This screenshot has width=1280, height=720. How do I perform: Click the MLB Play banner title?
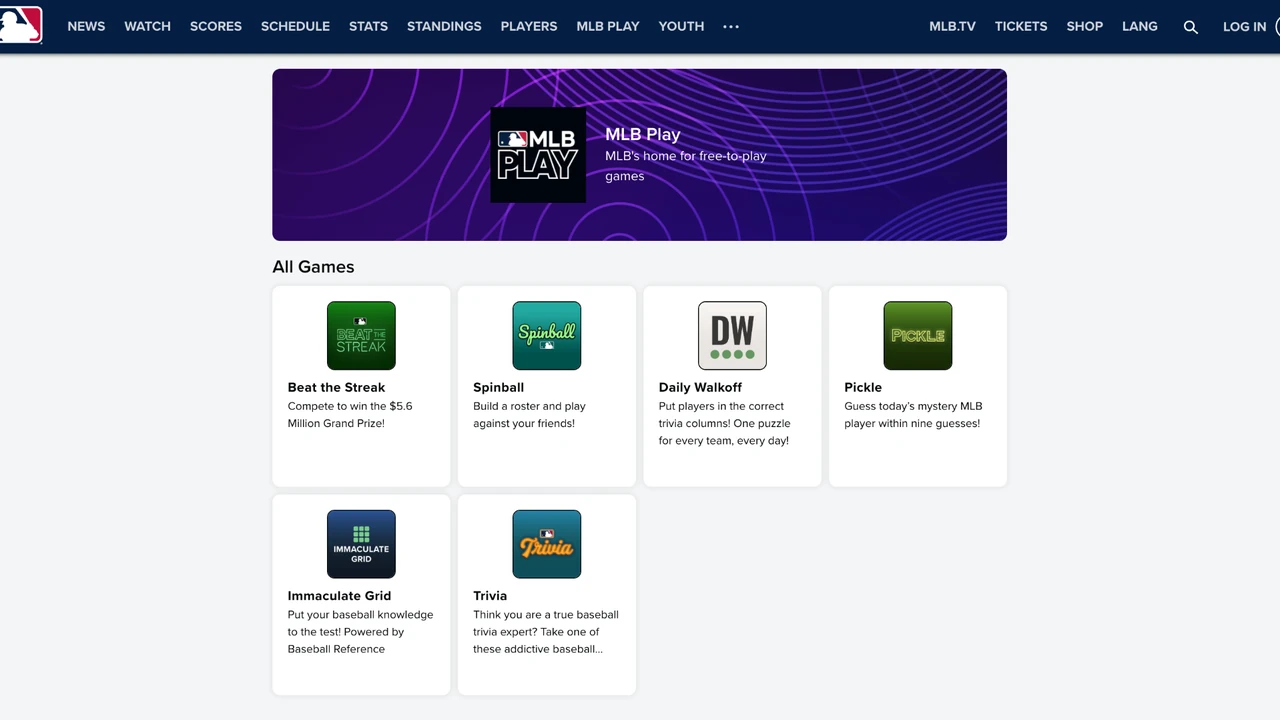coord(643,134)
